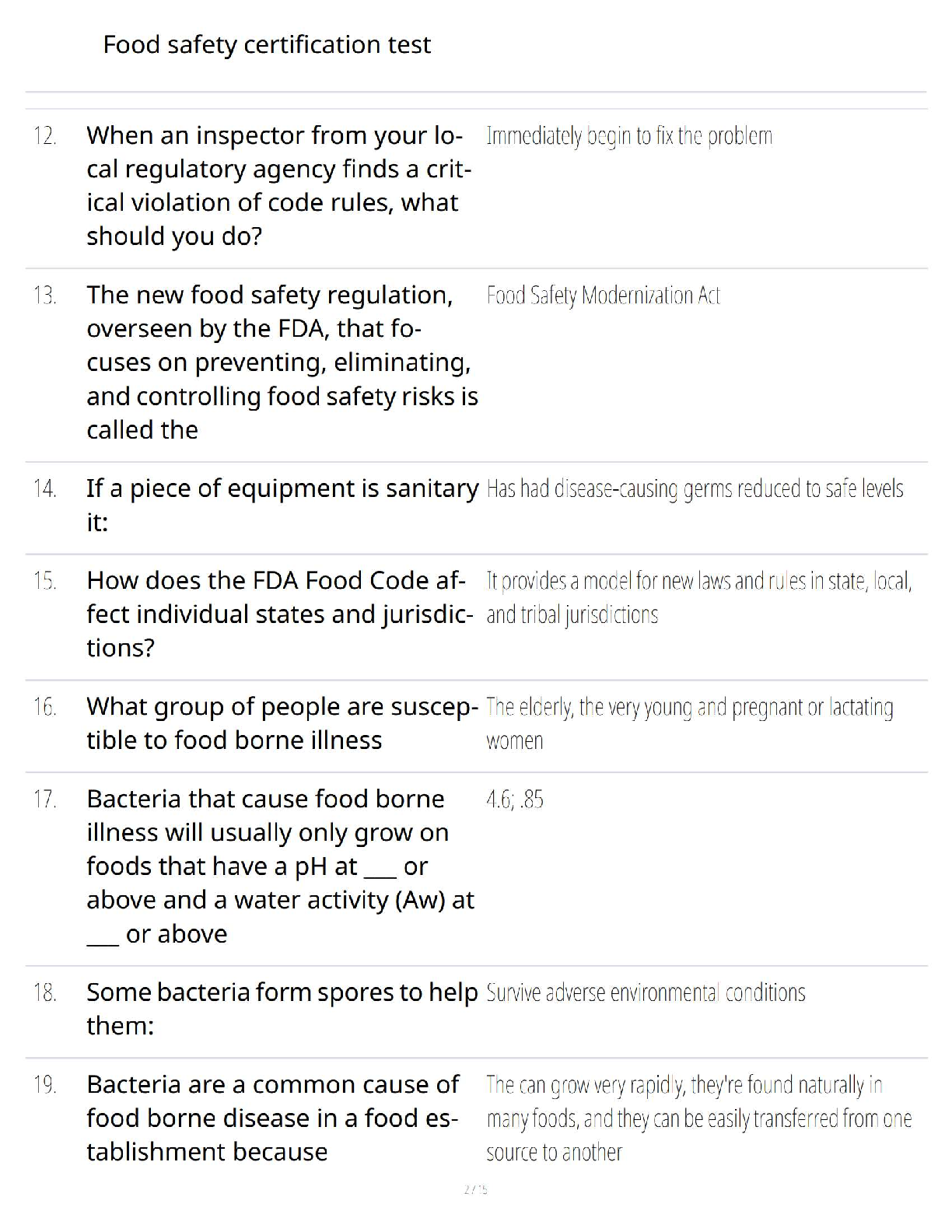Click answer about germs reduced to safe levels
This screenshot has width=952, height=1232.
click(694, 488)
